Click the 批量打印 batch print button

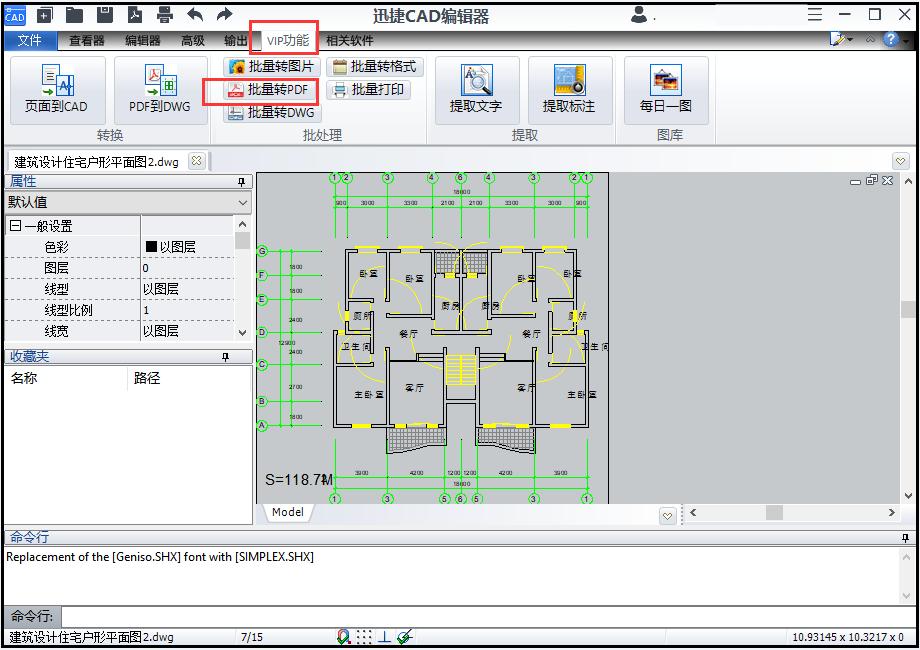tap(369, 90)
